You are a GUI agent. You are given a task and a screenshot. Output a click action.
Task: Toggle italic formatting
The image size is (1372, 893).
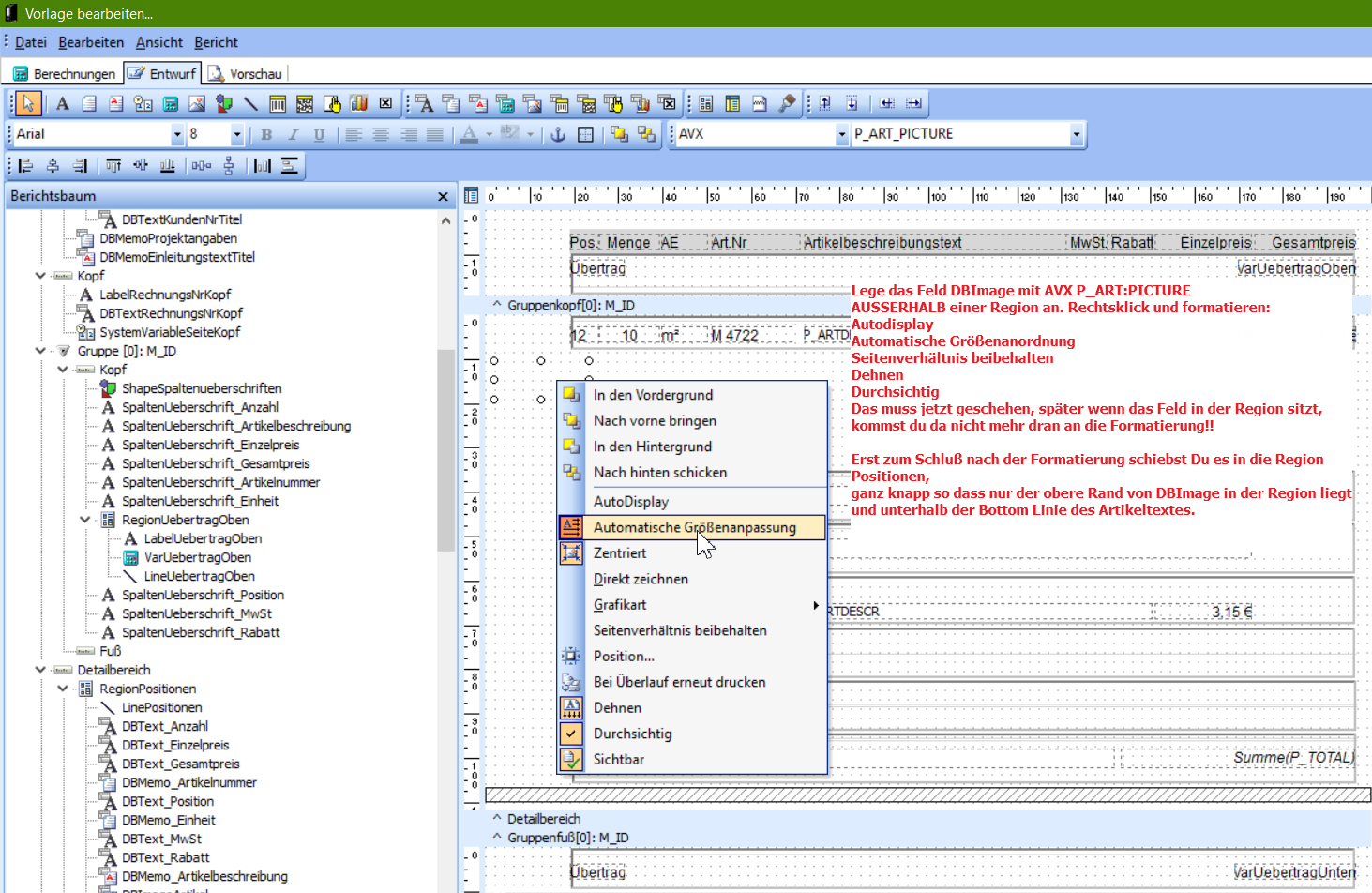tap(293, 134)
